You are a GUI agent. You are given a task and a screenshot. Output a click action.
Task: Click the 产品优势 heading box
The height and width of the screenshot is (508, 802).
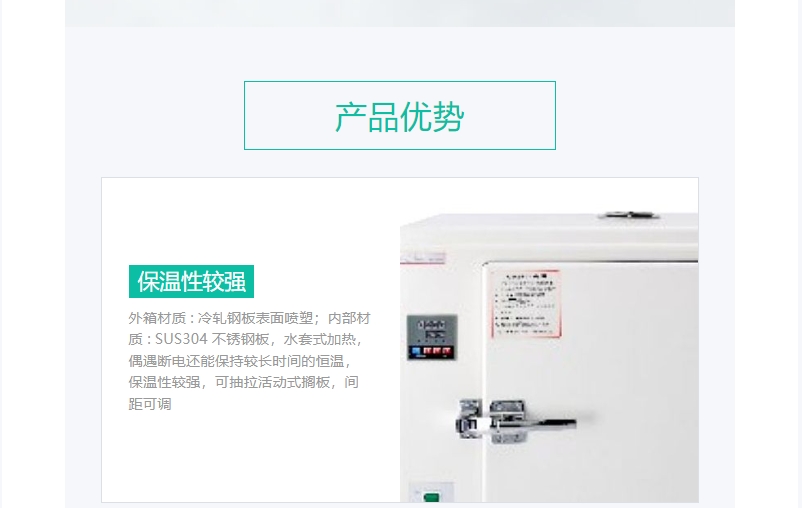(399, 116)
